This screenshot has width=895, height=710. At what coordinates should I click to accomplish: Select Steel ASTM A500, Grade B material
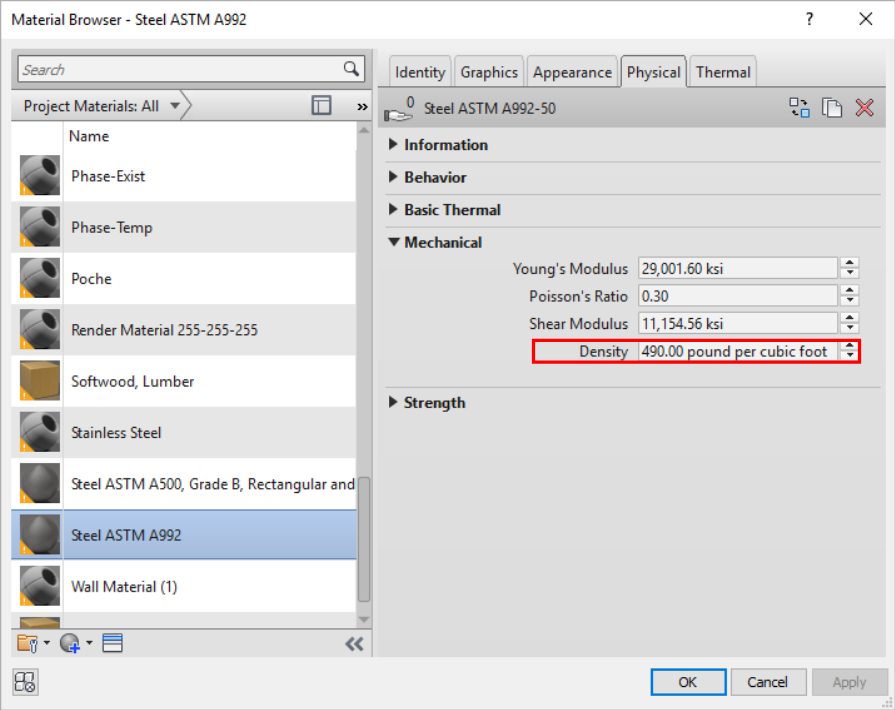pos(183,483)
